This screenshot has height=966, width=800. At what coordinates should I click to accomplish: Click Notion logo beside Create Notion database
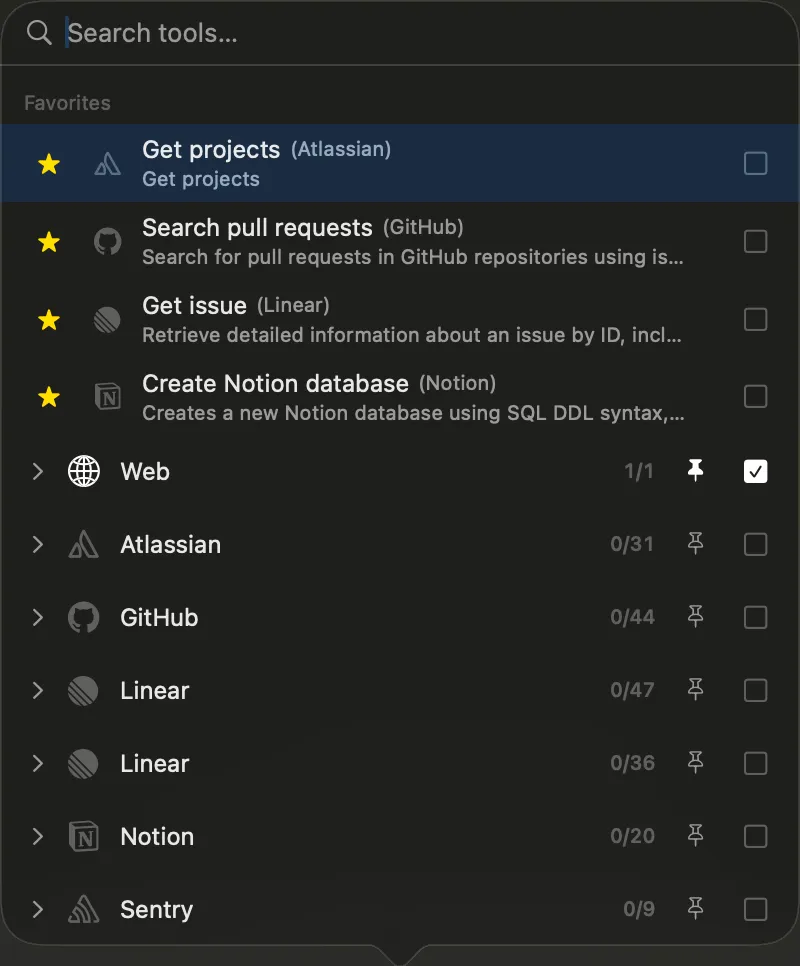pyautogui.click(x=108, y=397)
